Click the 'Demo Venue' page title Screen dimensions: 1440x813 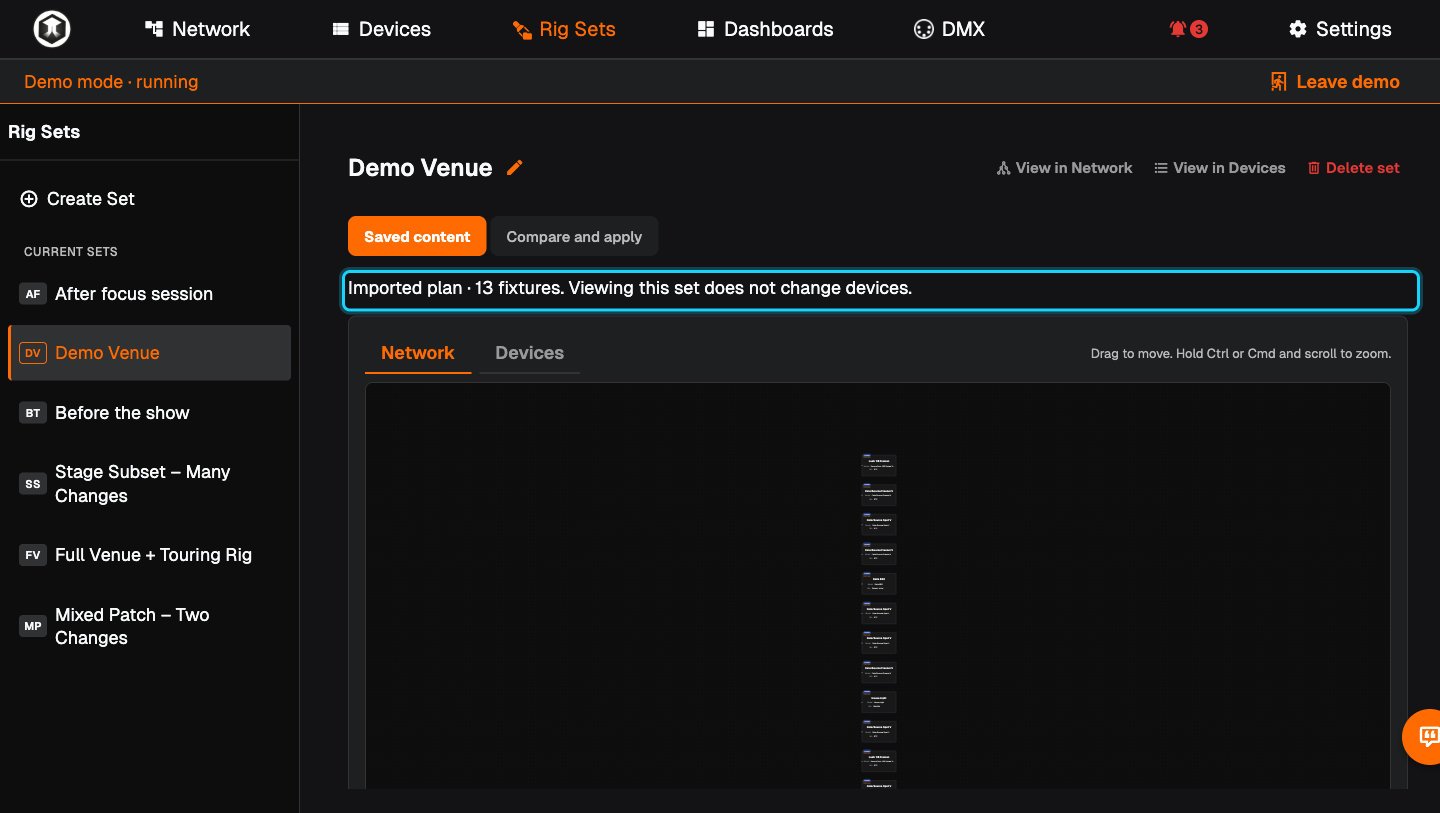[x=420, y=168]
